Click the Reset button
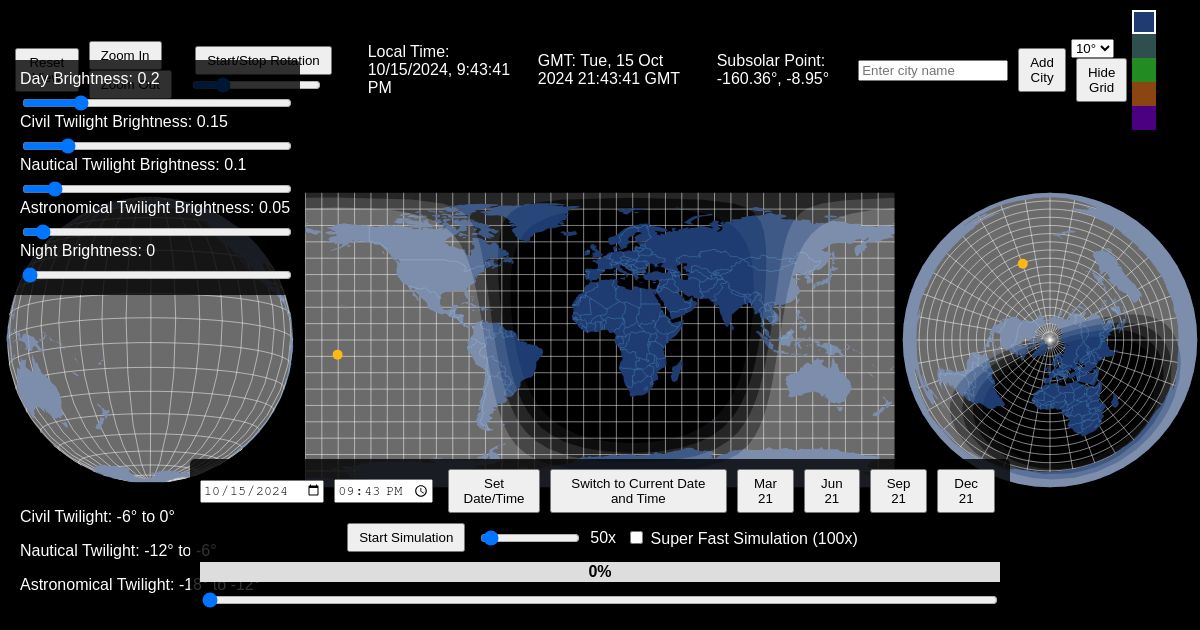This screenshot has width=1200, height=630. pyautogui.click(x=47, y=62)
